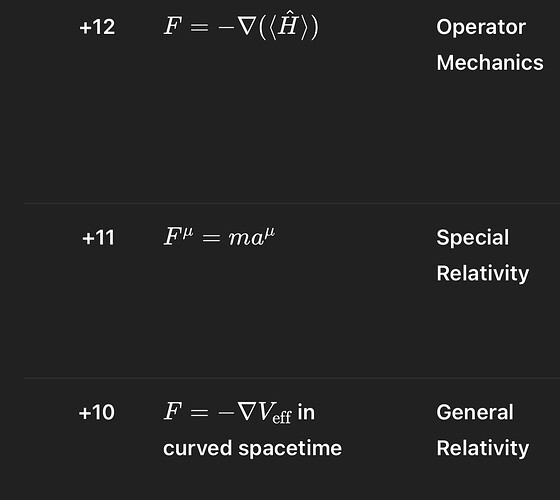Screen dimensions: 560x500
Task: Click the word Operator
Action: click(481, 28)
